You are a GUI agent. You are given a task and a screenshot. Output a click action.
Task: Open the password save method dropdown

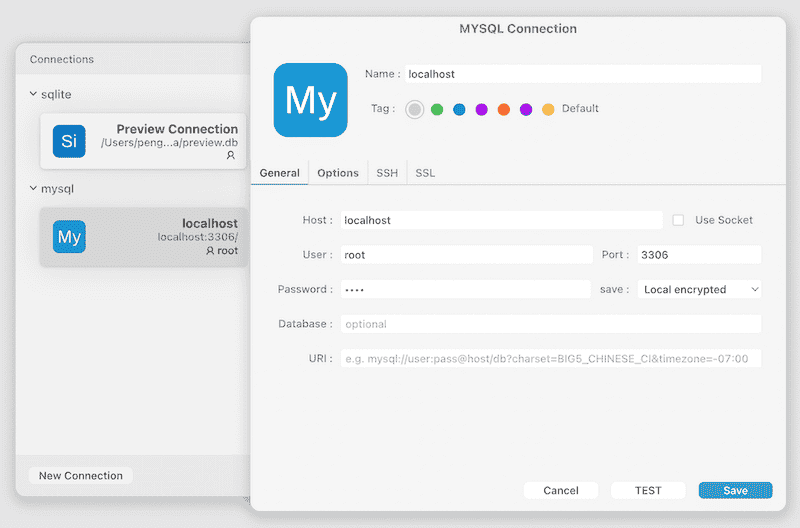(699, 289)
